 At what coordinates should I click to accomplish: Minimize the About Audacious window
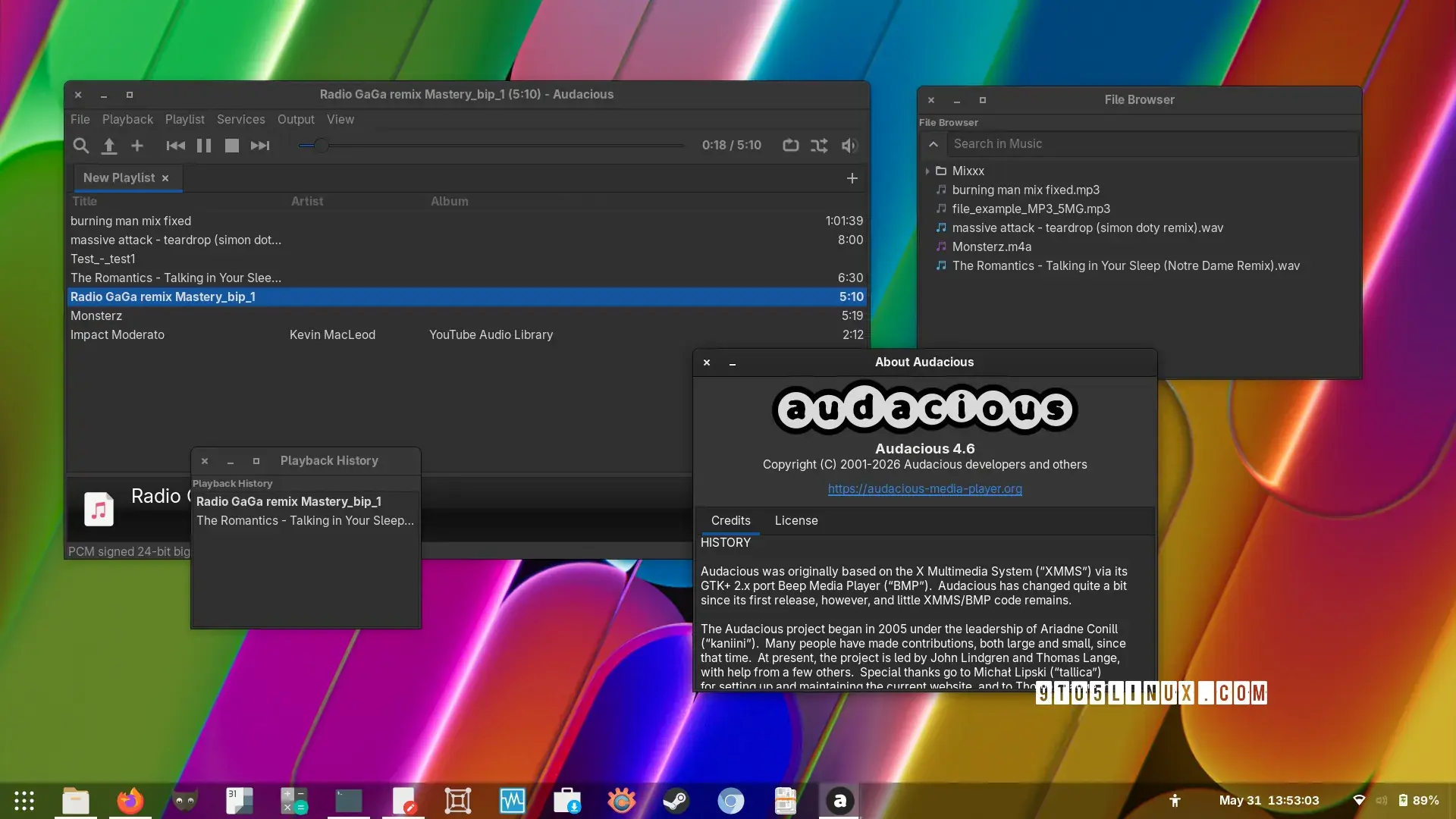(733, 363)
